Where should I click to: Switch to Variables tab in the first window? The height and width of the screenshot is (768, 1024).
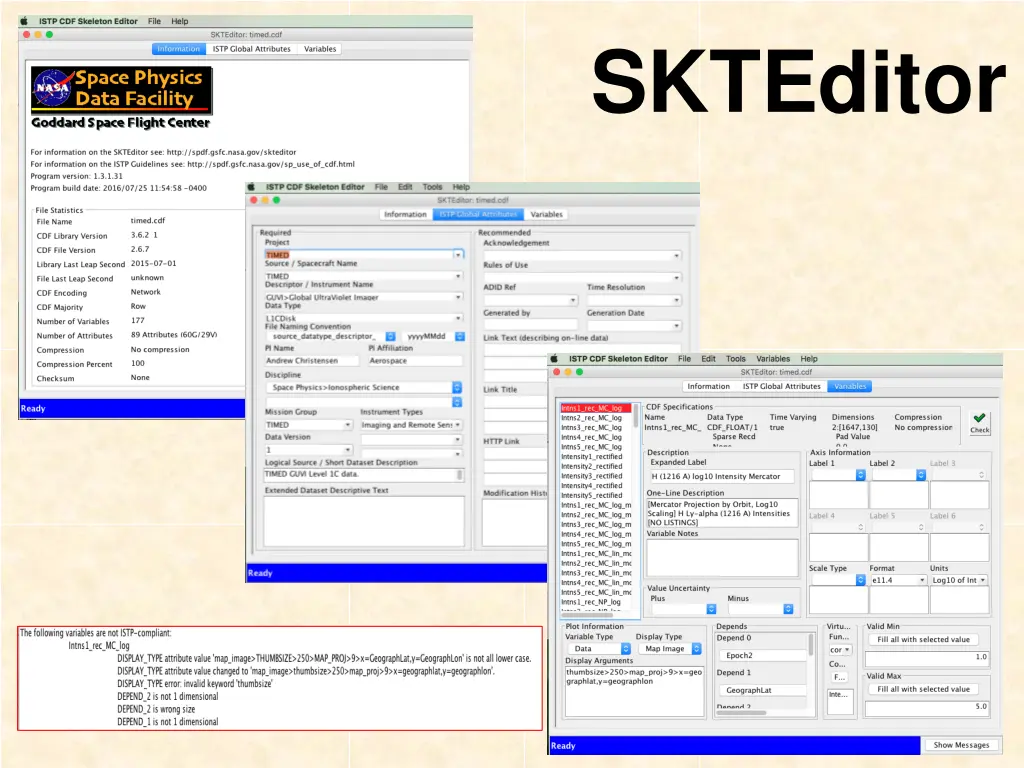click(x=320, y=49)
